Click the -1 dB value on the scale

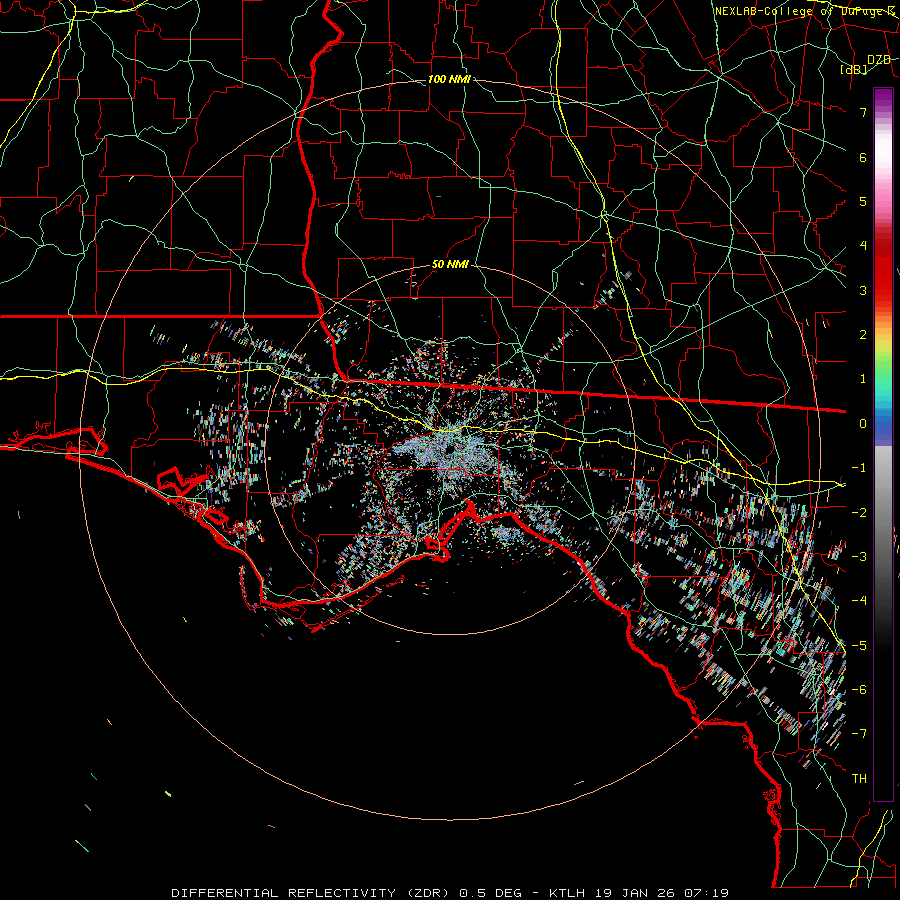[x=859, y=468]
